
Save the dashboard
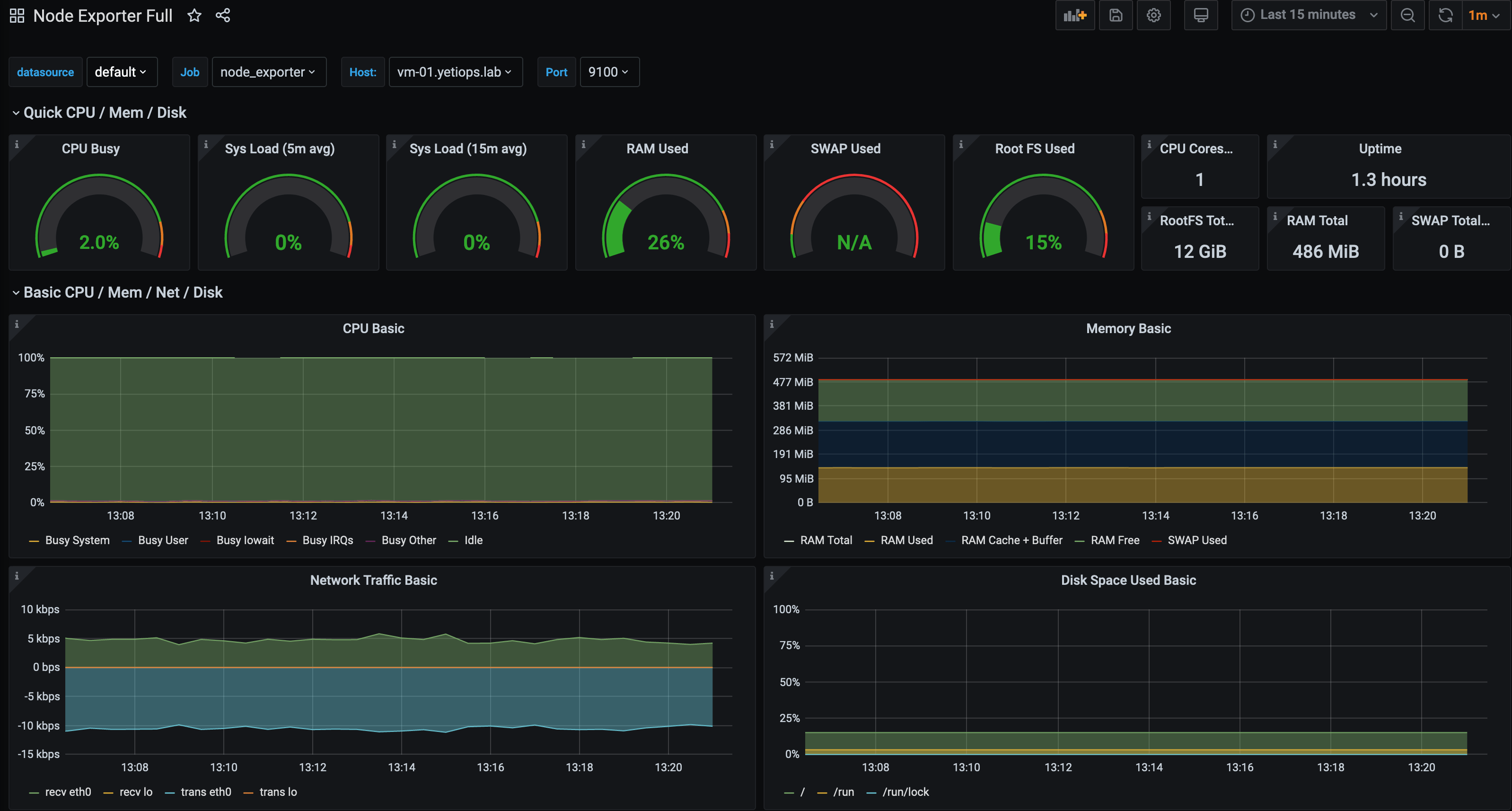tap(1116, 15)
